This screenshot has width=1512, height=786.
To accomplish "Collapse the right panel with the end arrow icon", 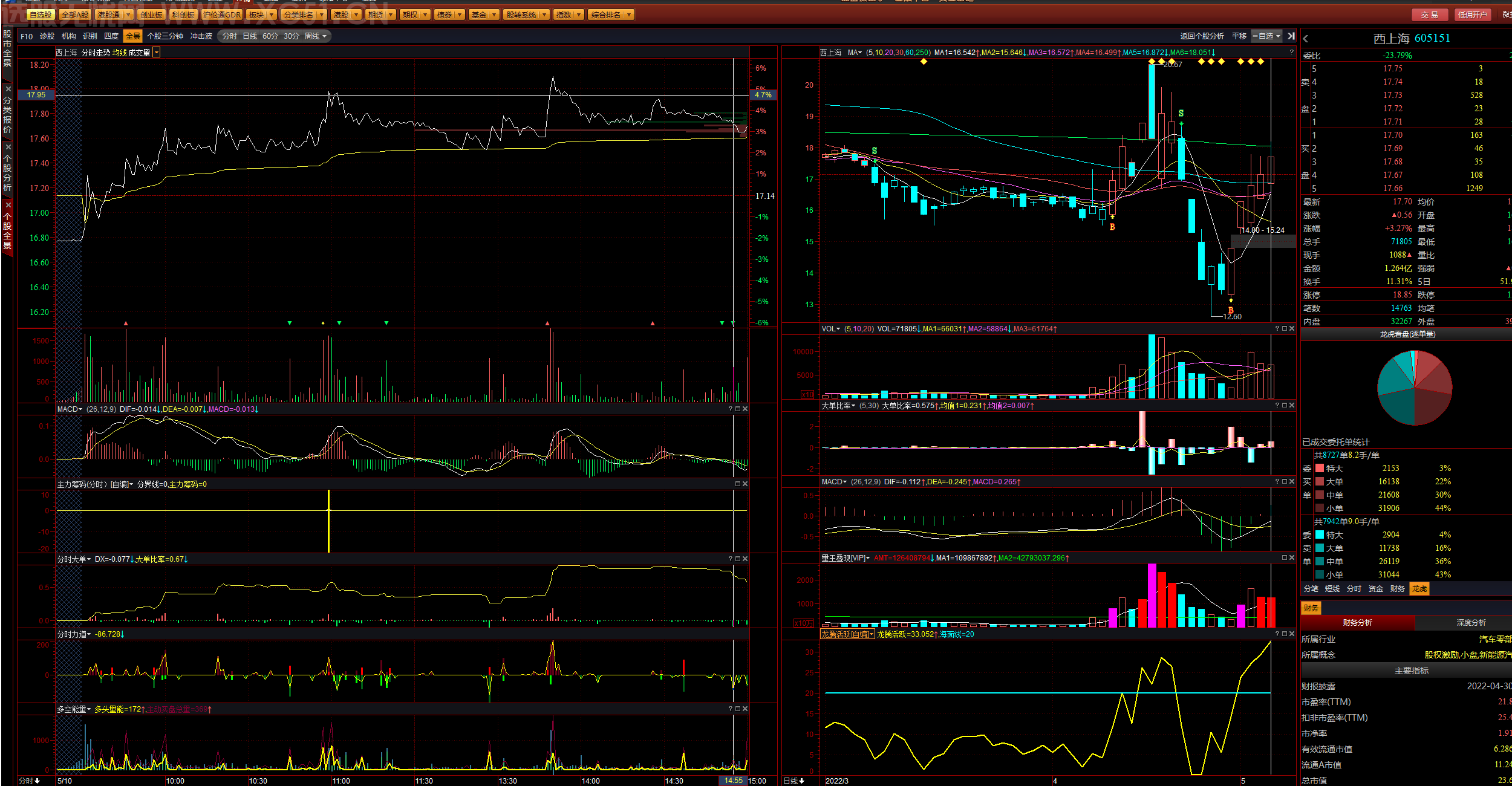I will coord(1291,36).
